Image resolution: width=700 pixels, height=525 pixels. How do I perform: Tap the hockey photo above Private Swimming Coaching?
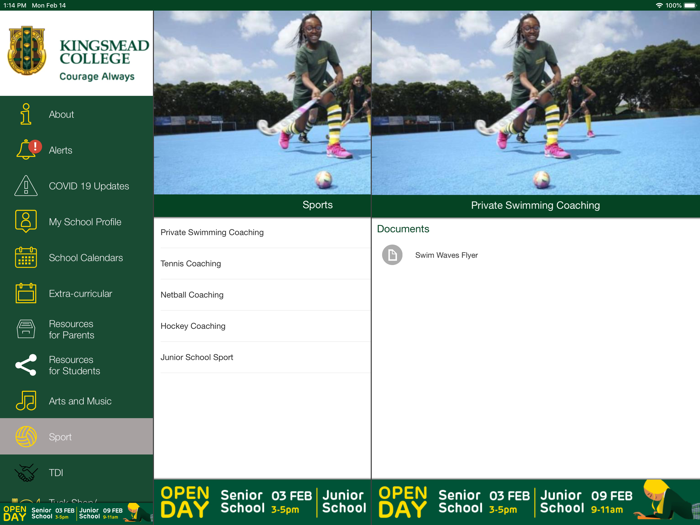536,103
